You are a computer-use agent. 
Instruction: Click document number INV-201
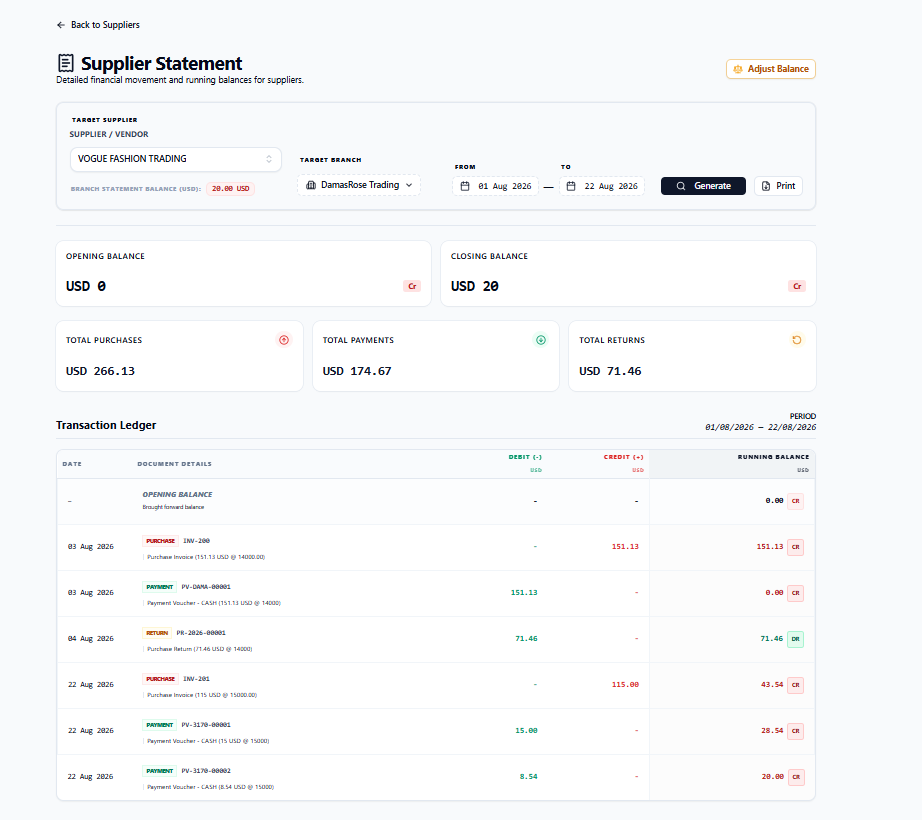click(196, 679)
